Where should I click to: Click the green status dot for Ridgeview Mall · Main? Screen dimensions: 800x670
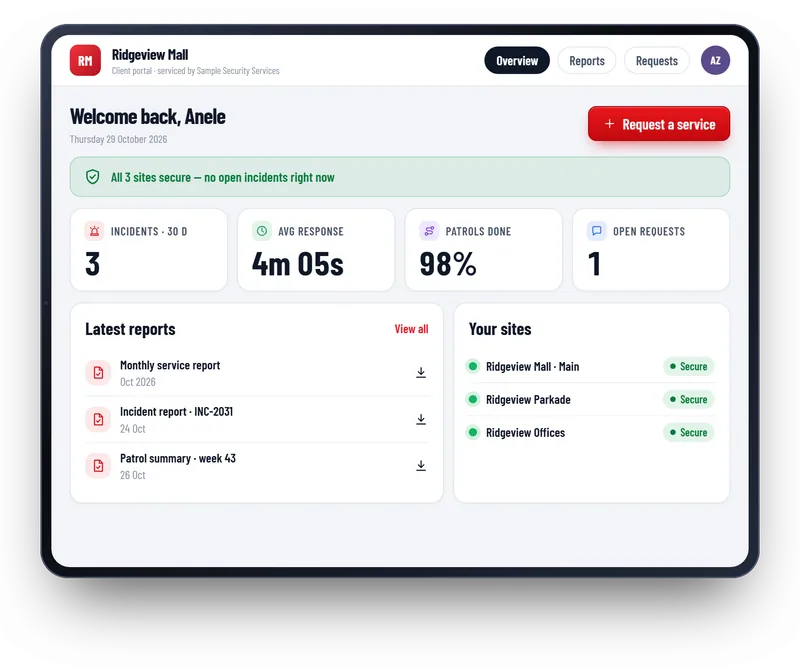pyautogui.click(x=473, y=366)
